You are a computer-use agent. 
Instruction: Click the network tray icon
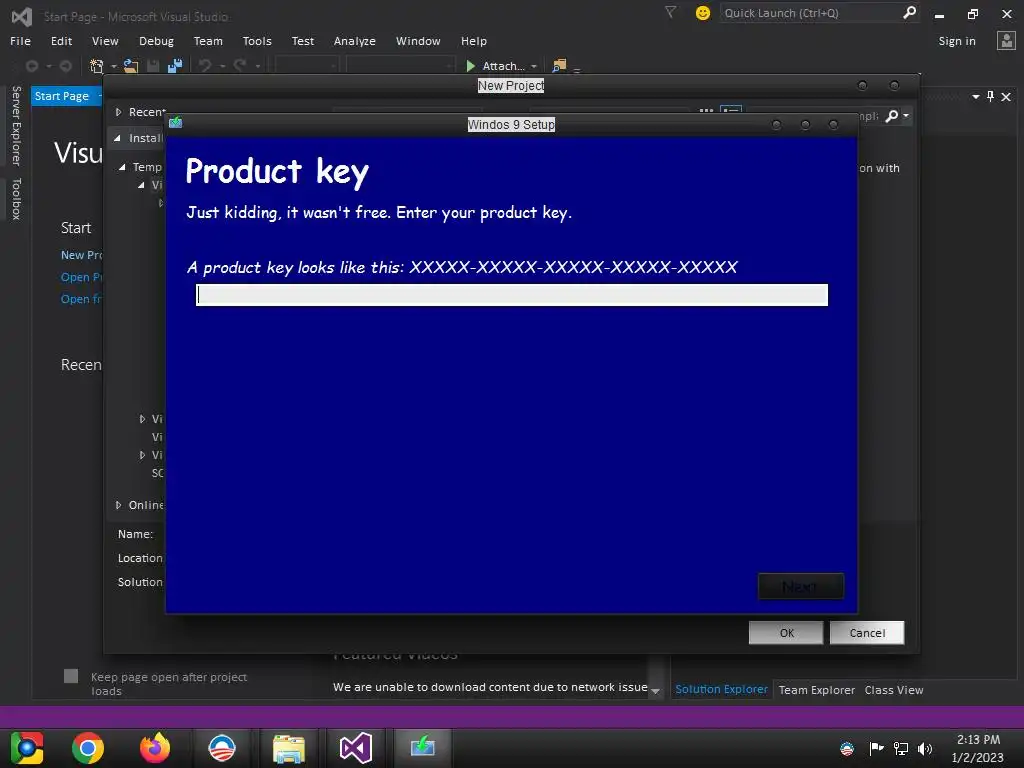[901, 748]
